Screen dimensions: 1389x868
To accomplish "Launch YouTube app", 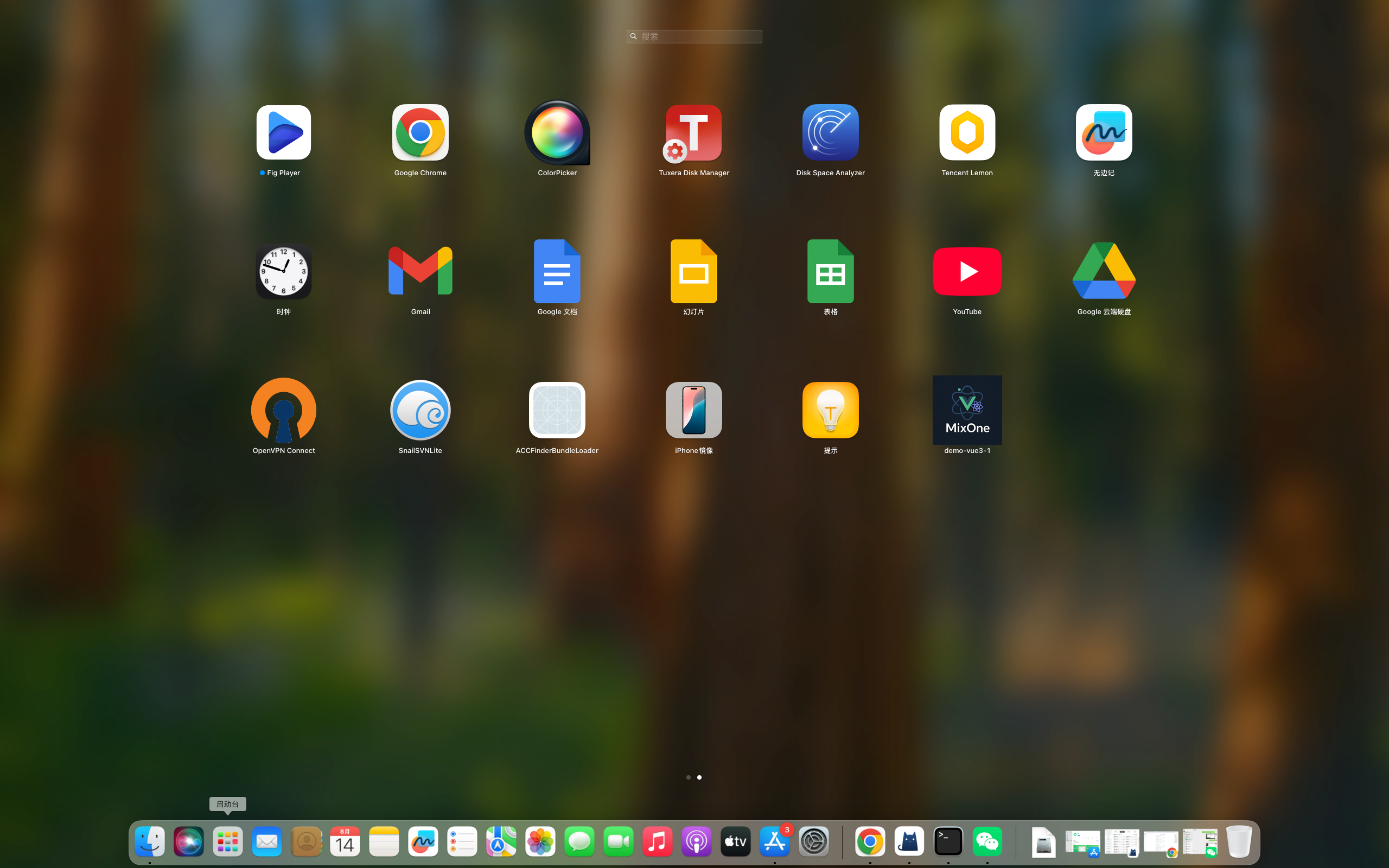I will 967,272.
